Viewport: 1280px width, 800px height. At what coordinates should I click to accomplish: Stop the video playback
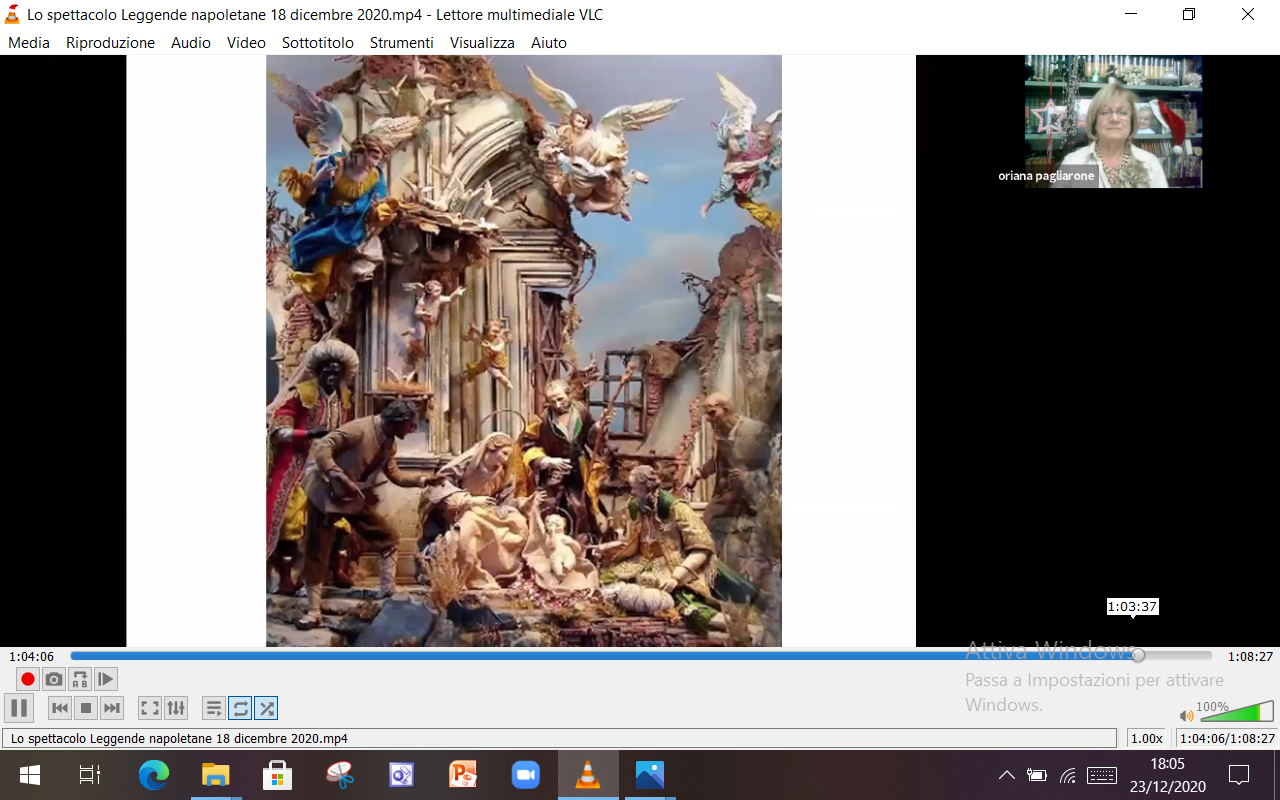click(86, 708)
